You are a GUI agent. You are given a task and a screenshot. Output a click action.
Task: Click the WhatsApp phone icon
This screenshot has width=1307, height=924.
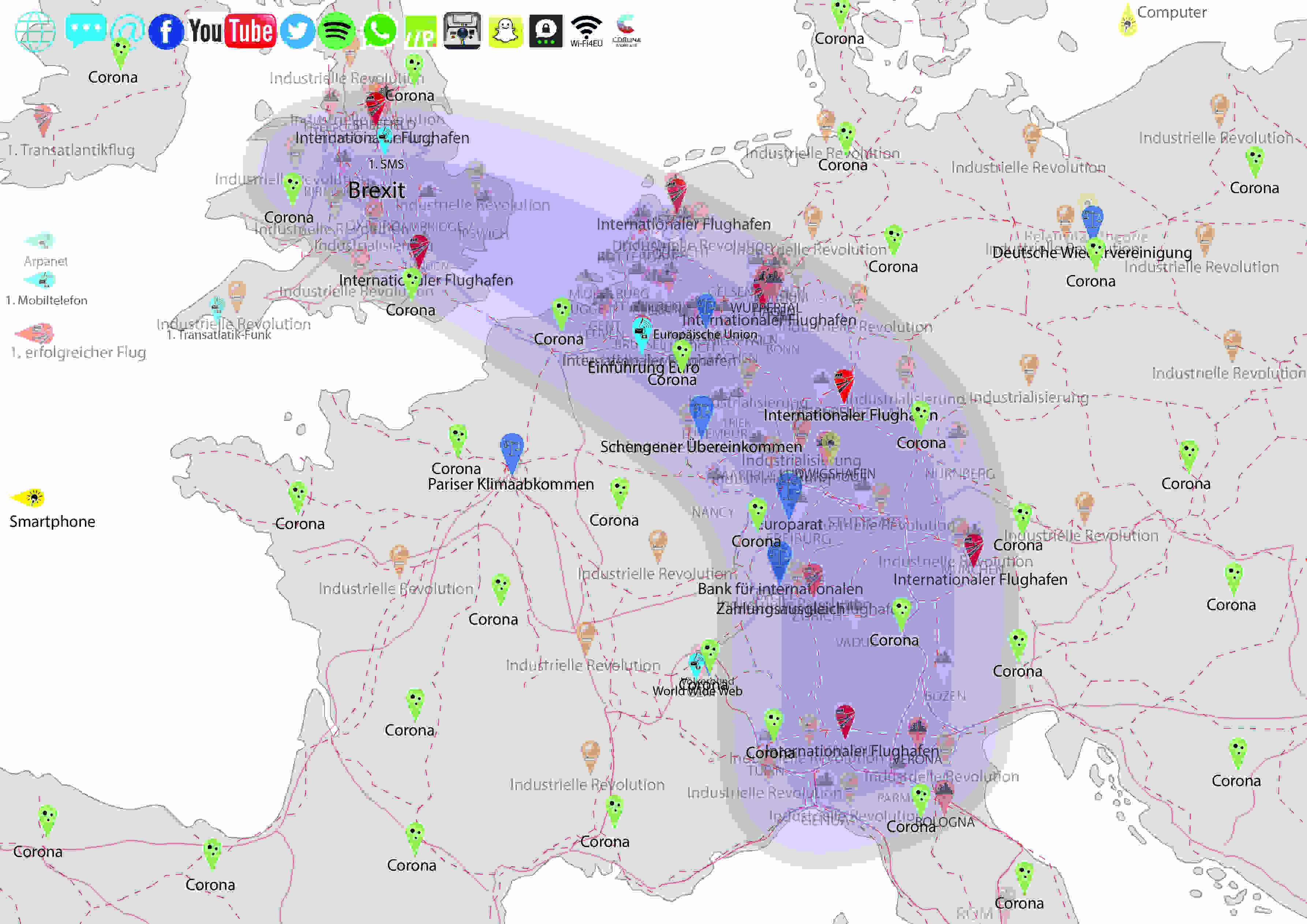tap(380, 30)
